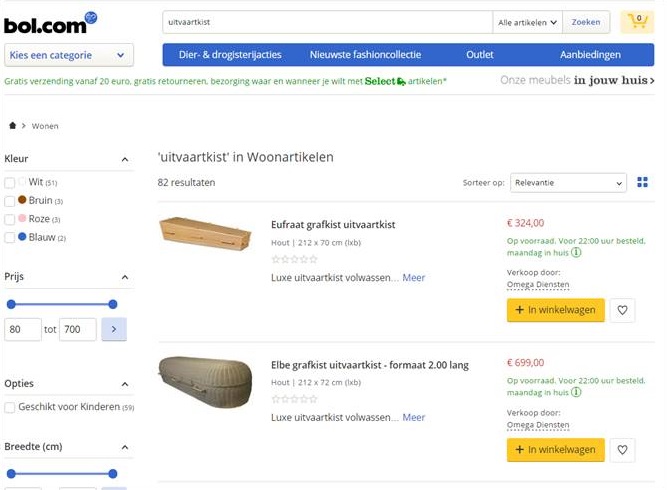Click the search field containing uitvaartkist
This screenshot has height=490, width=667.
[x=327, y=21]
